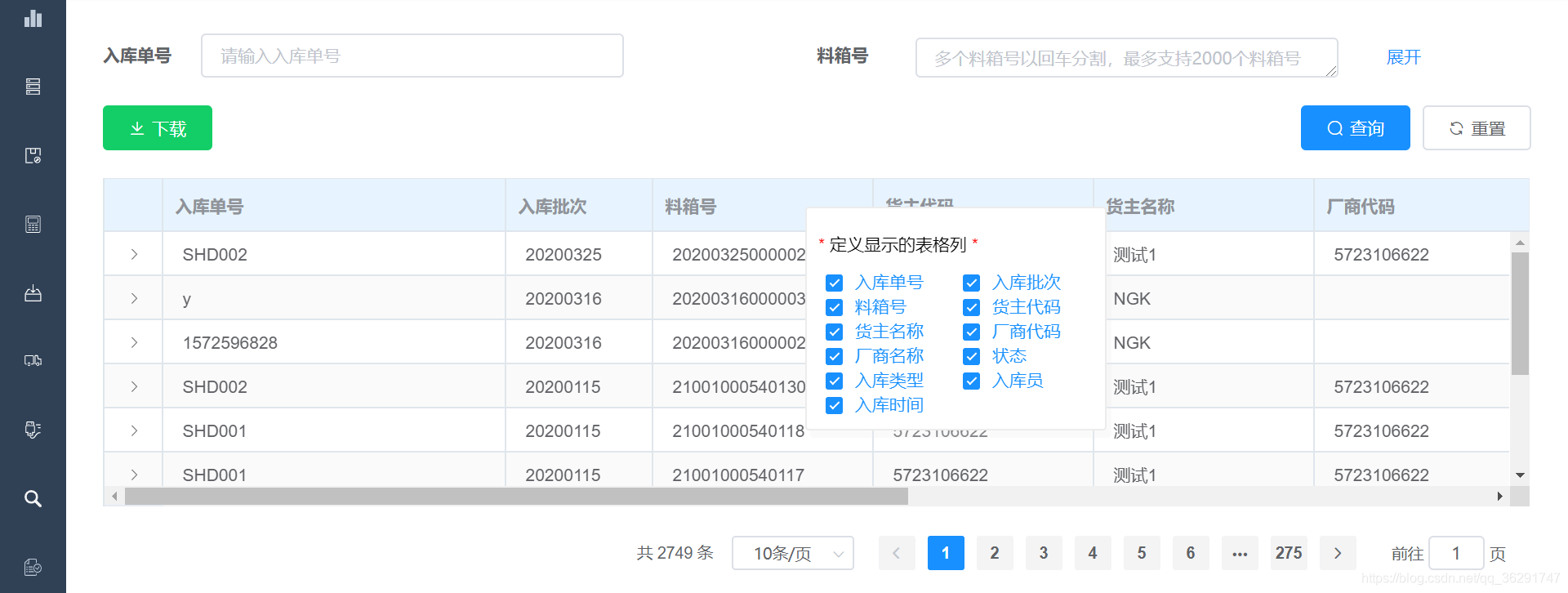Click the blue 查询 search button
1568x593 pixels.
(1355, 128)
